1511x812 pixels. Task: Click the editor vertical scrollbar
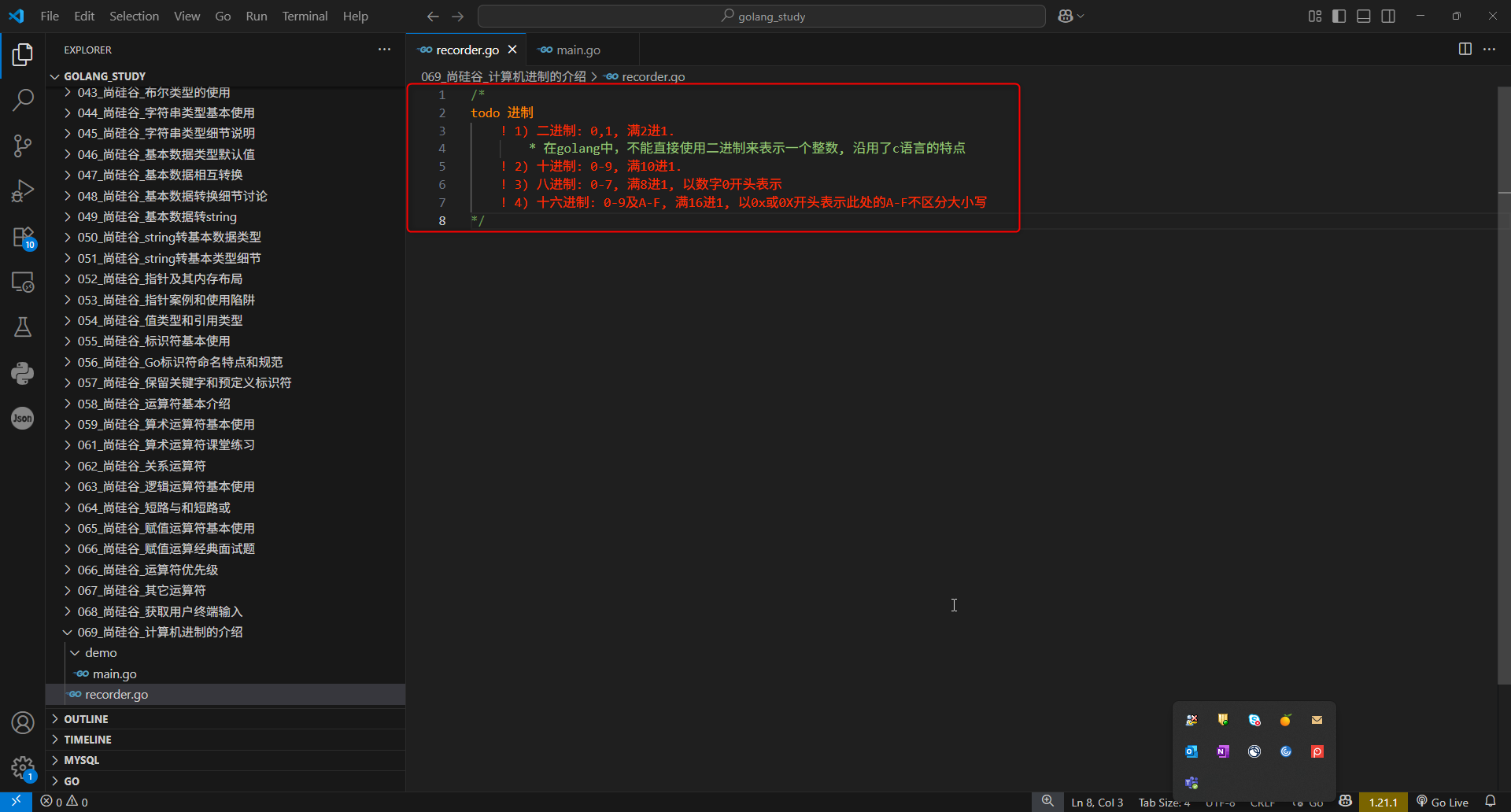pyautogui.click(x=1504, y=386)
